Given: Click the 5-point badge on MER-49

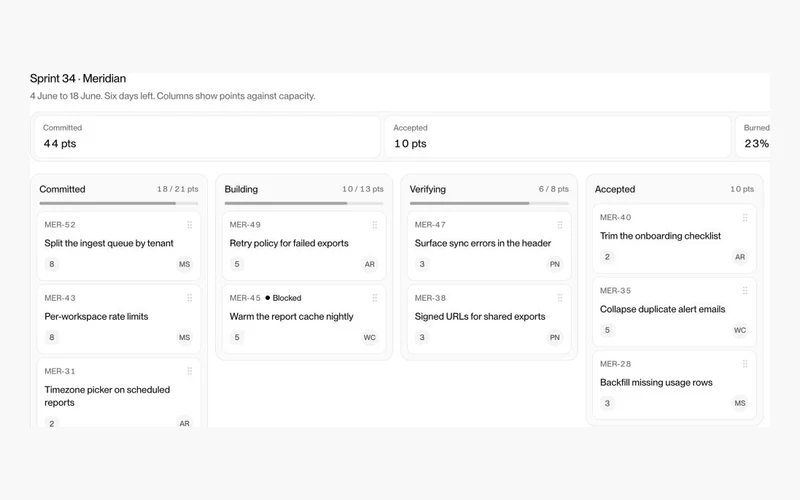Looking at the screenshot, I should click(x=237, y=264).
